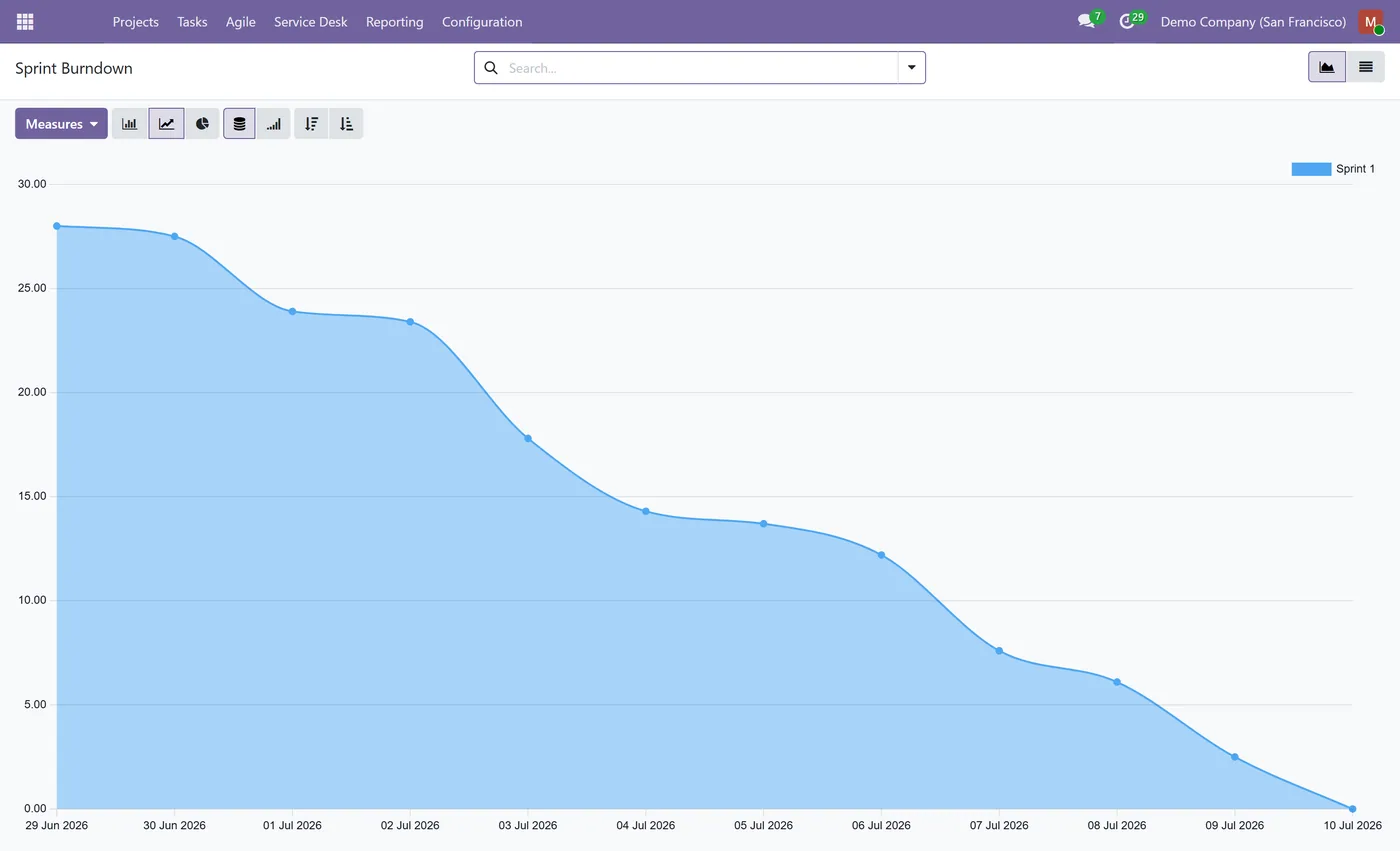Open the Service Desk menu

point(310,21)
